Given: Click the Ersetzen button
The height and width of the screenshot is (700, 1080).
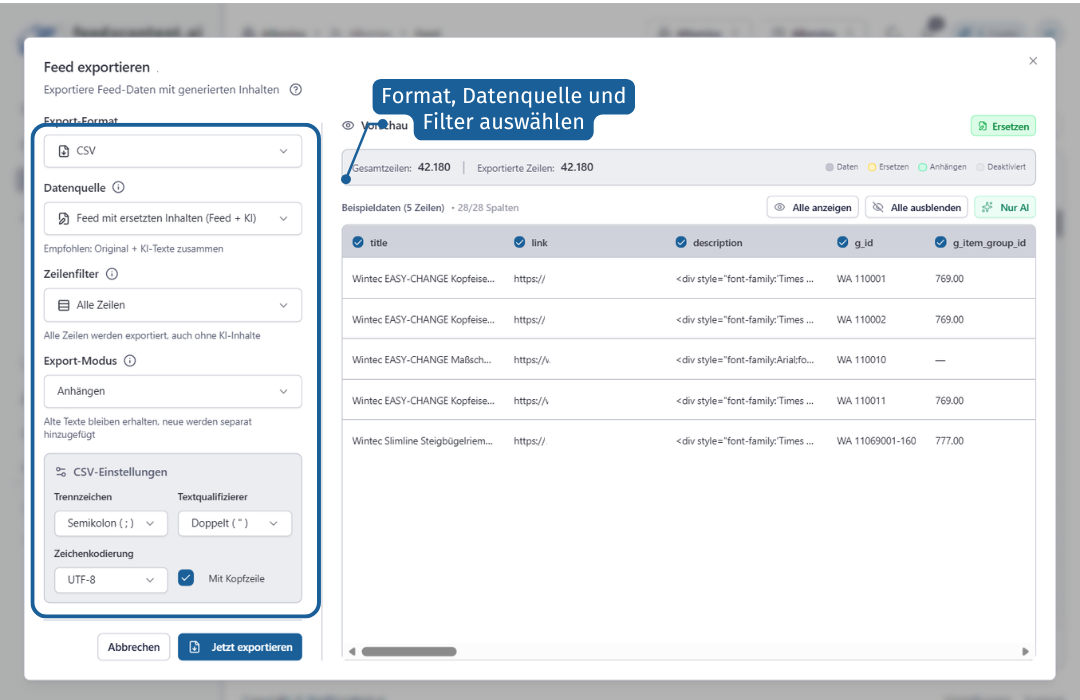Looking at the screenshot, I should tap(1004, 126).
